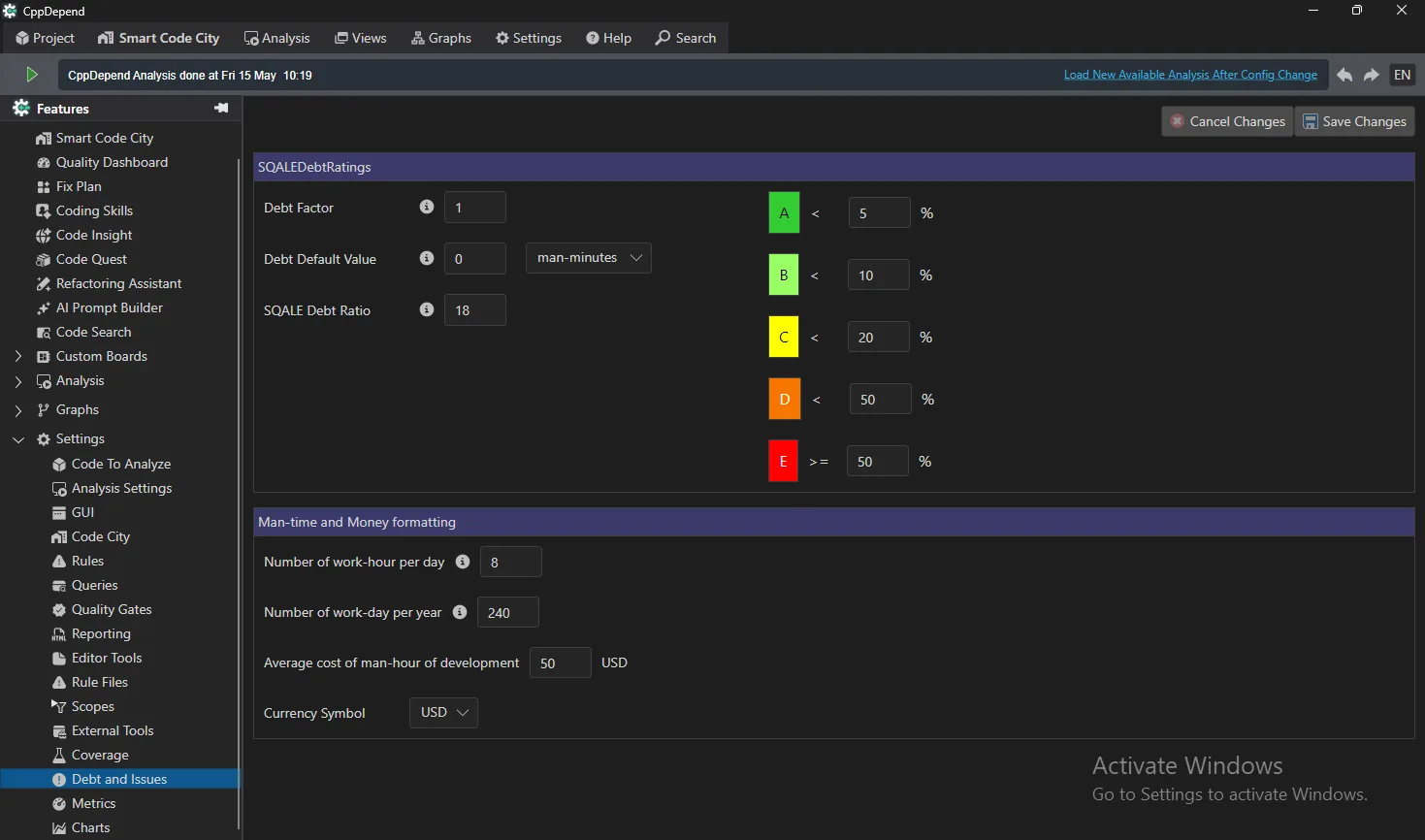Screen dimensions: 1425x840
Task: Click the average cost per man-hour field
Action: 561,662
